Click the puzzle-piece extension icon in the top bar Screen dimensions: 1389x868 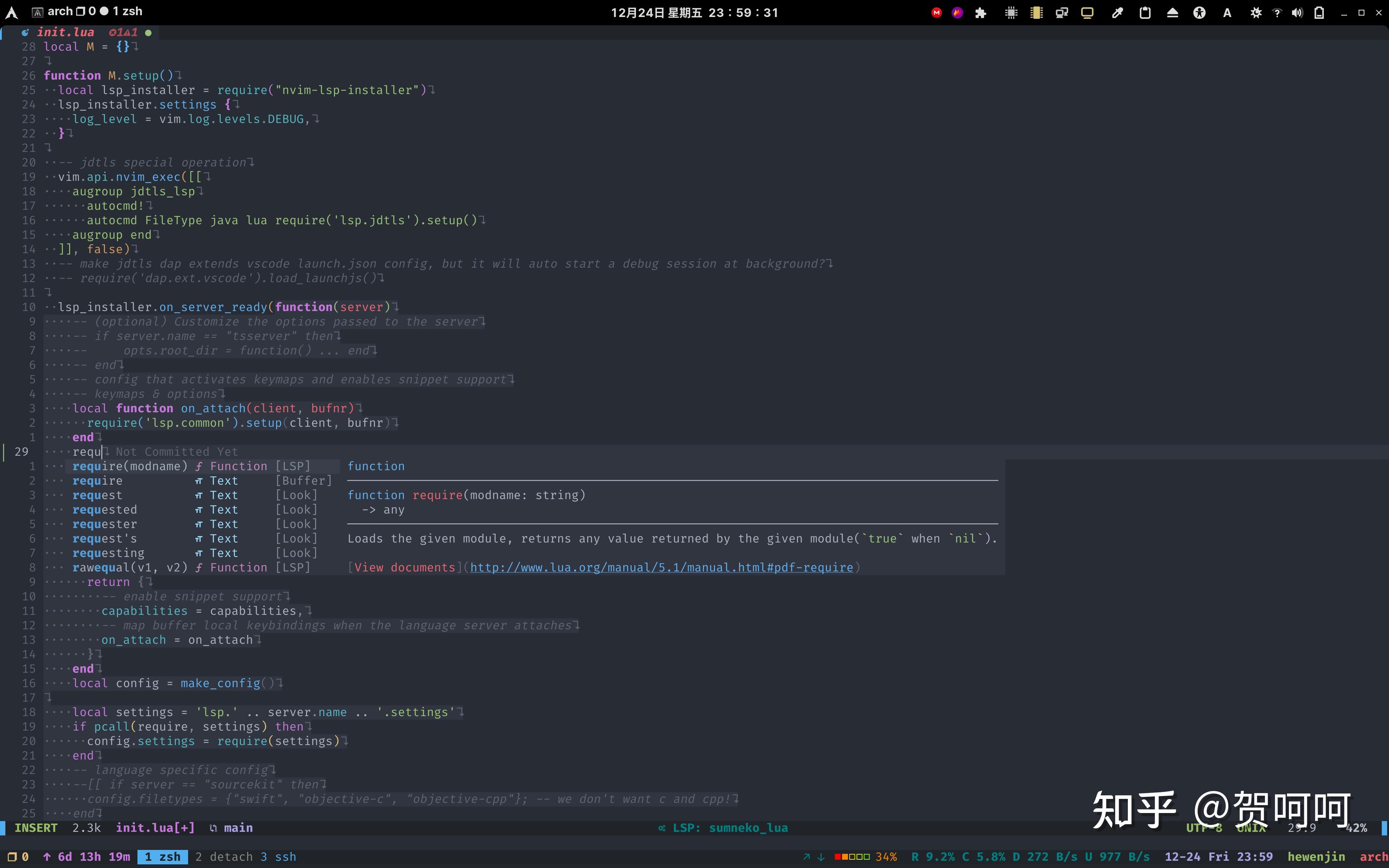click(x=980, y=12)
